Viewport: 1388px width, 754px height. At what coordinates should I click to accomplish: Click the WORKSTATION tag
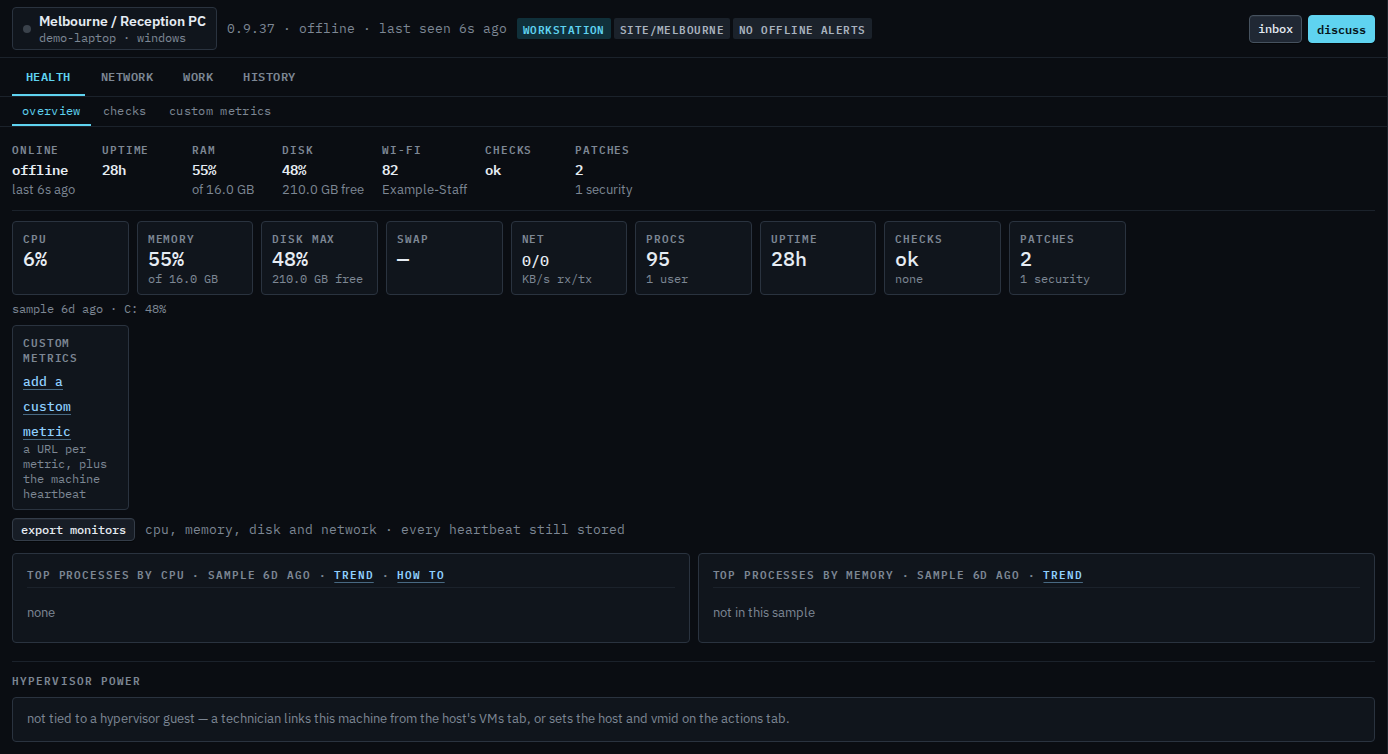(564, 30)
